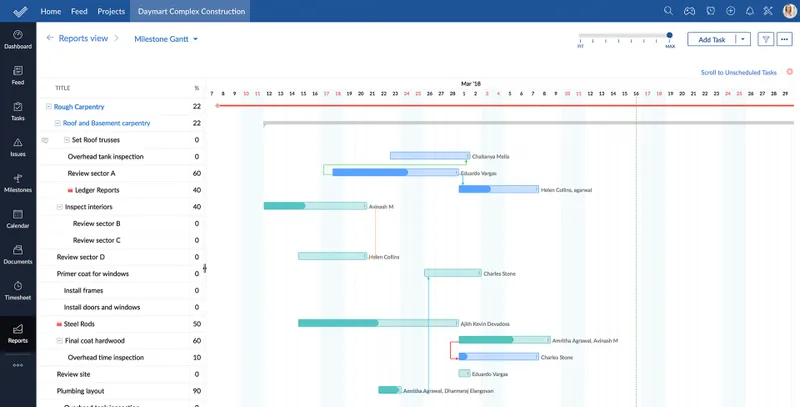This screenshot has width=800, height=407.
Task: Open the Rough Carpentry link
Action: [79, 107]
